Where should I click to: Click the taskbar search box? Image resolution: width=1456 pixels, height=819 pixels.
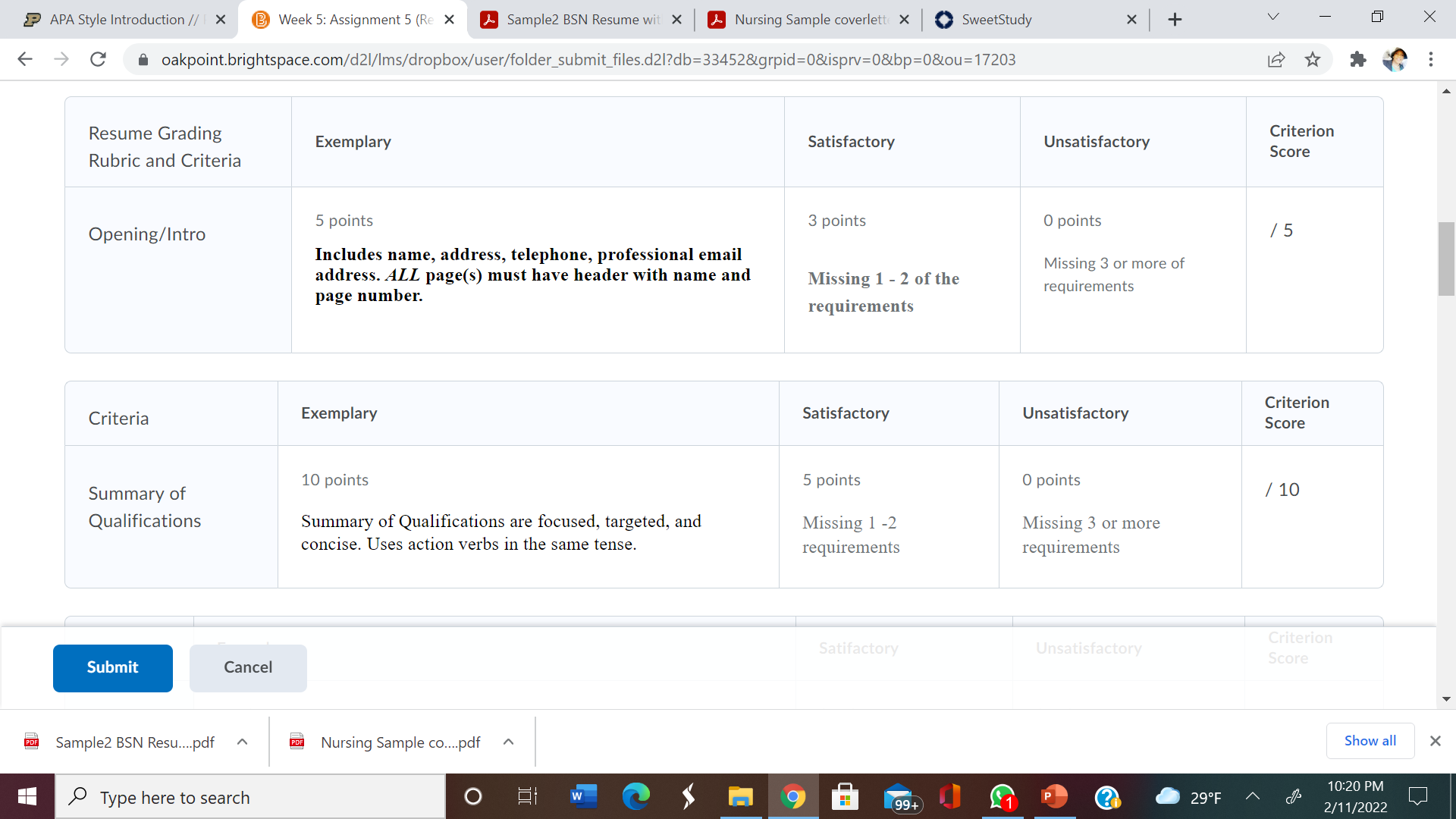250,796
